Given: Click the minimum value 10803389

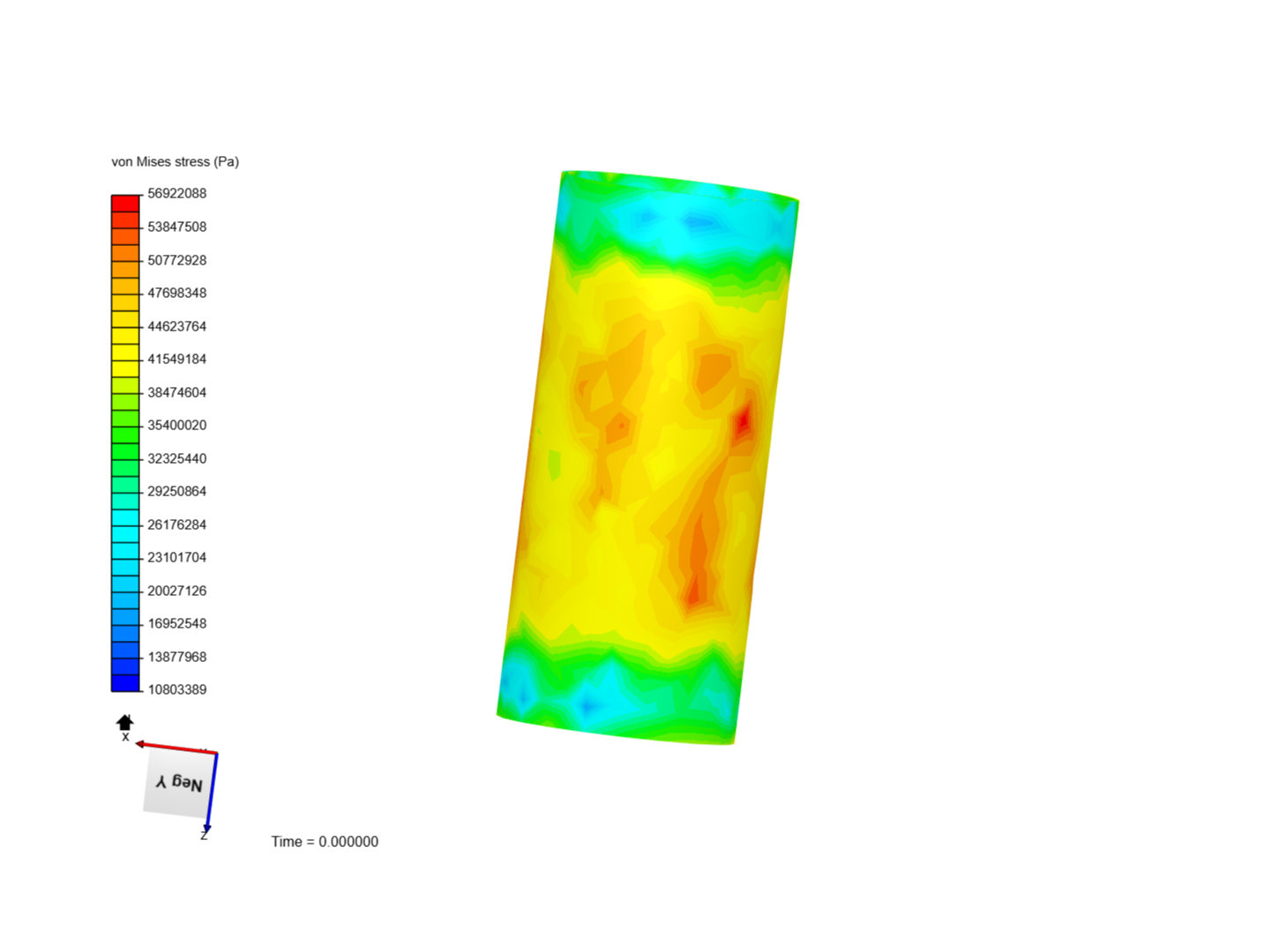Looking at the screenshot, I should (x=177, y=689).
